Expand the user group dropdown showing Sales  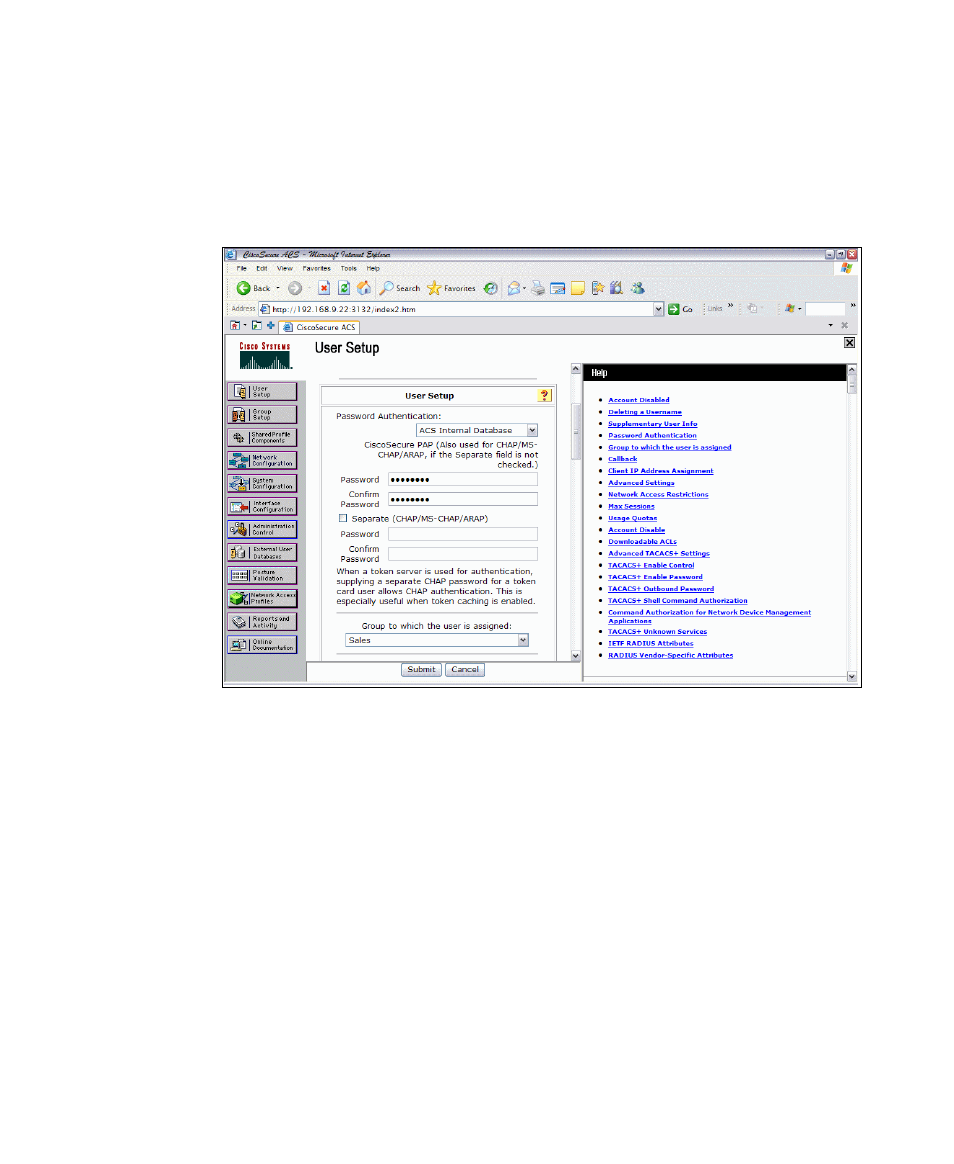click(523, 640)
